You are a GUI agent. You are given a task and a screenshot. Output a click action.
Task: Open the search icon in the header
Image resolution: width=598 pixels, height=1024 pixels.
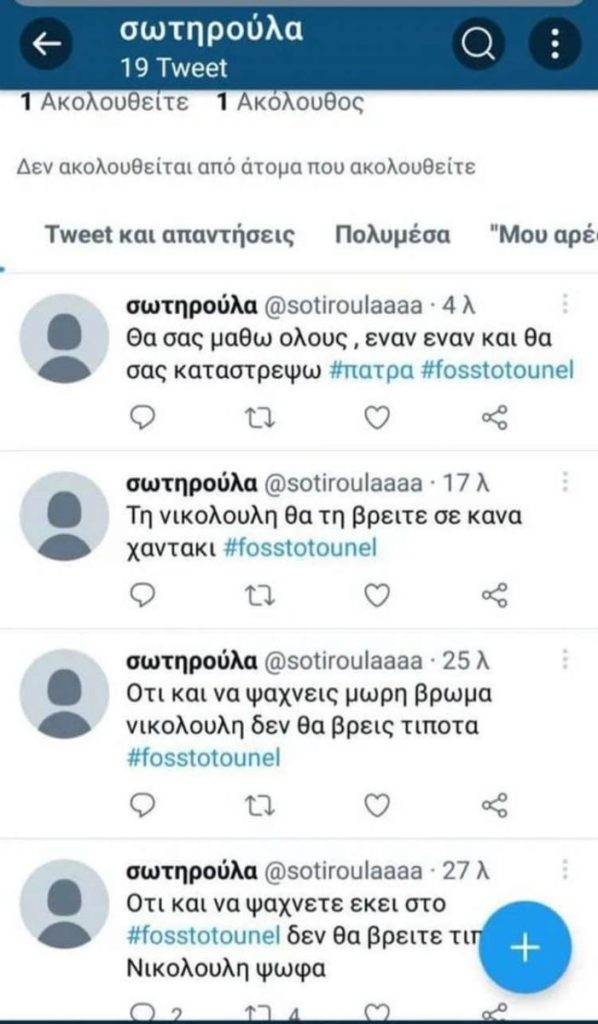pos(478,41)
